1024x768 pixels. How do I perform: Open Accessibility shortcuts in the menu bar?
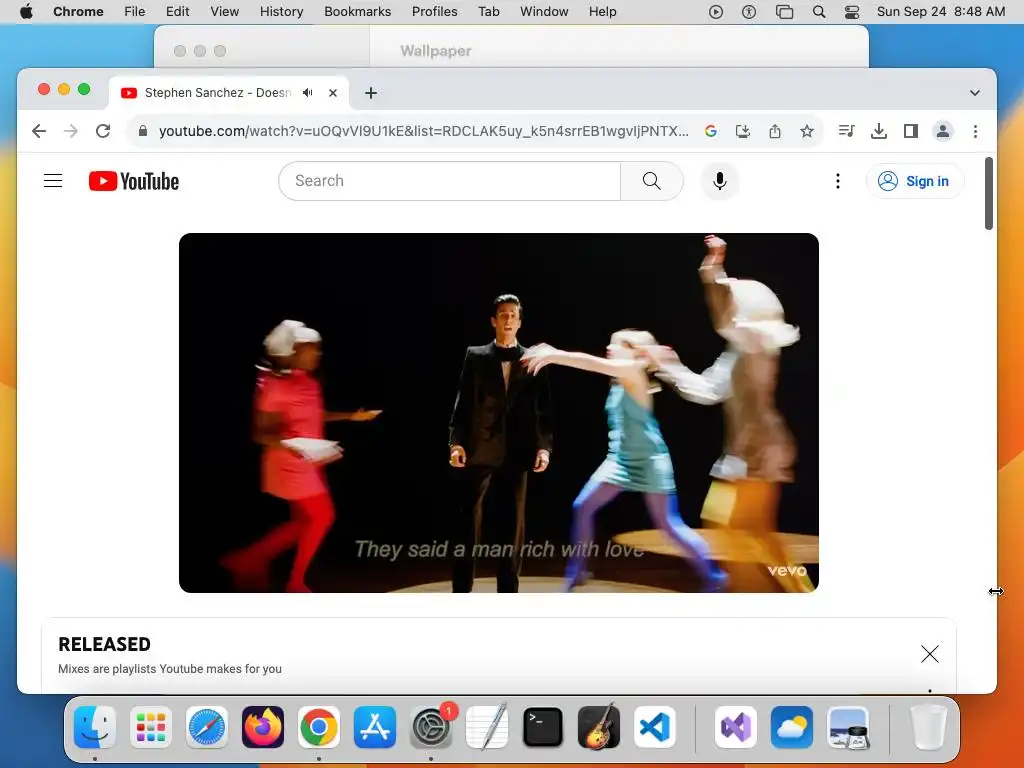pos(749,12)
